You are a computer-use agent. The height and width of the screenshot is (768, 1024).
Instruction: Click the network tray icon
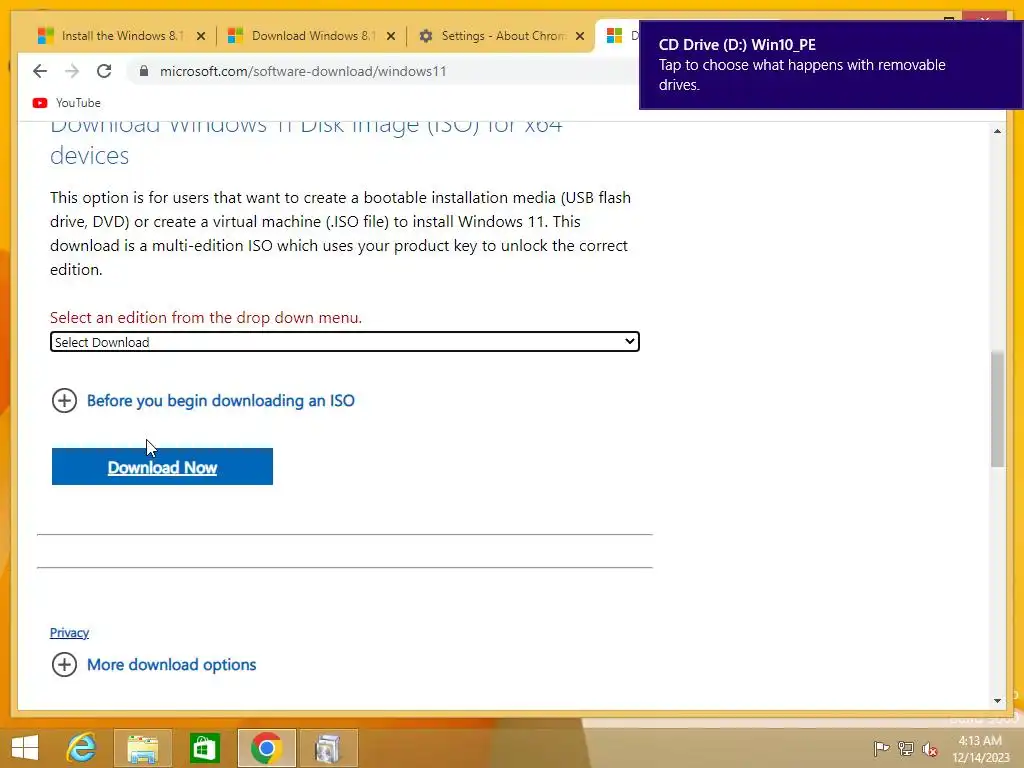coord(906,748)
